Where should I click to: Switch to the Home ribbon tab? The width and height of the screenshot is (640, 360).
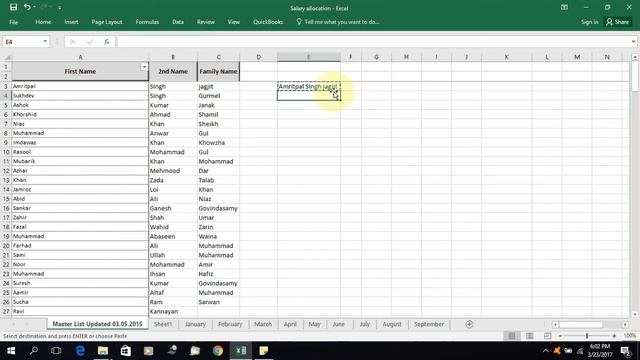click(43, 22)
